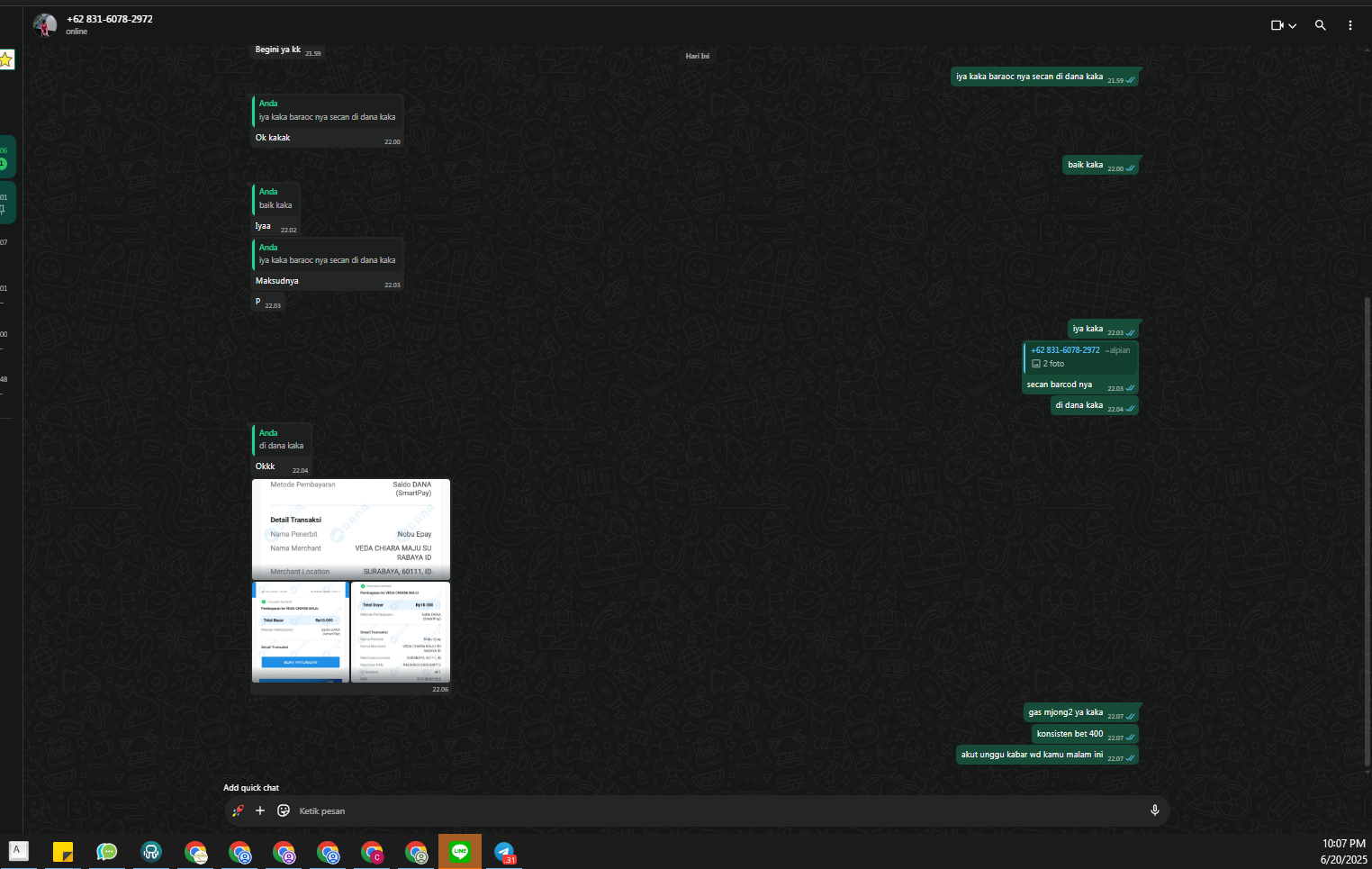Open the keyboard A app in taskbar
Viewport: 1372px width, 869px height.
[18, 851]
